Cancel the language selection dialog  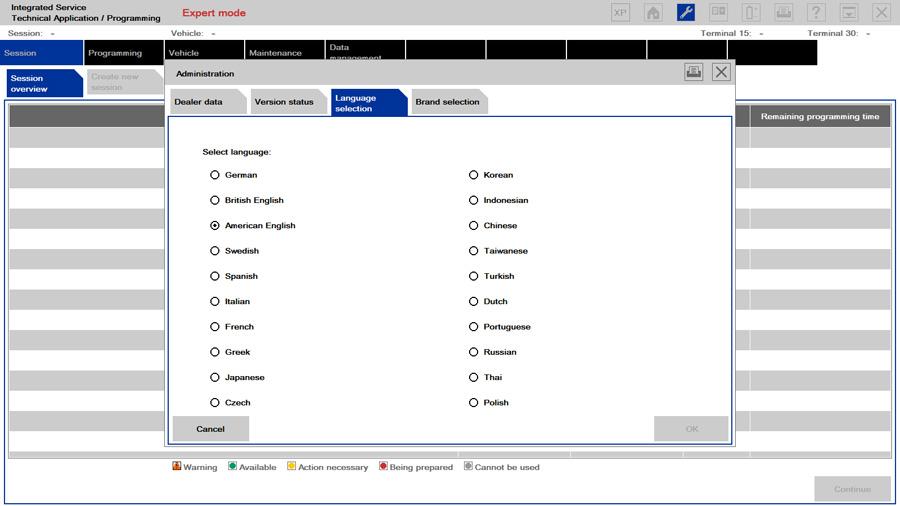click(x=211, y=429)
